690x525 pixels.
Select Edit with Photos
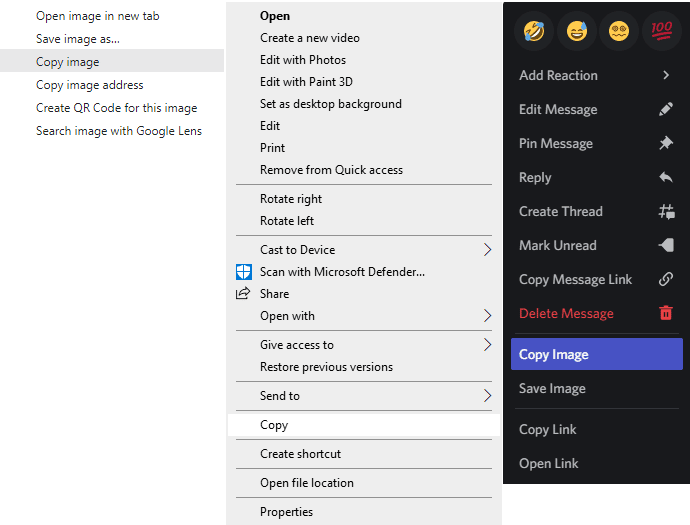[x=303, y=60]
